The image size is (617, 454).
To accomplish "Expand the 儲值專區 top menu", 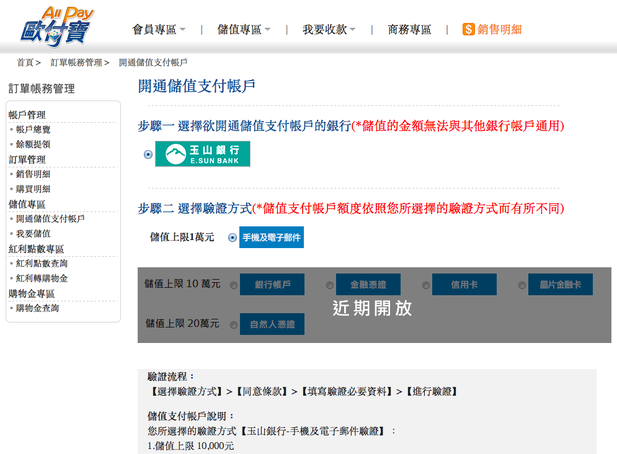I will tap(243, 29).
